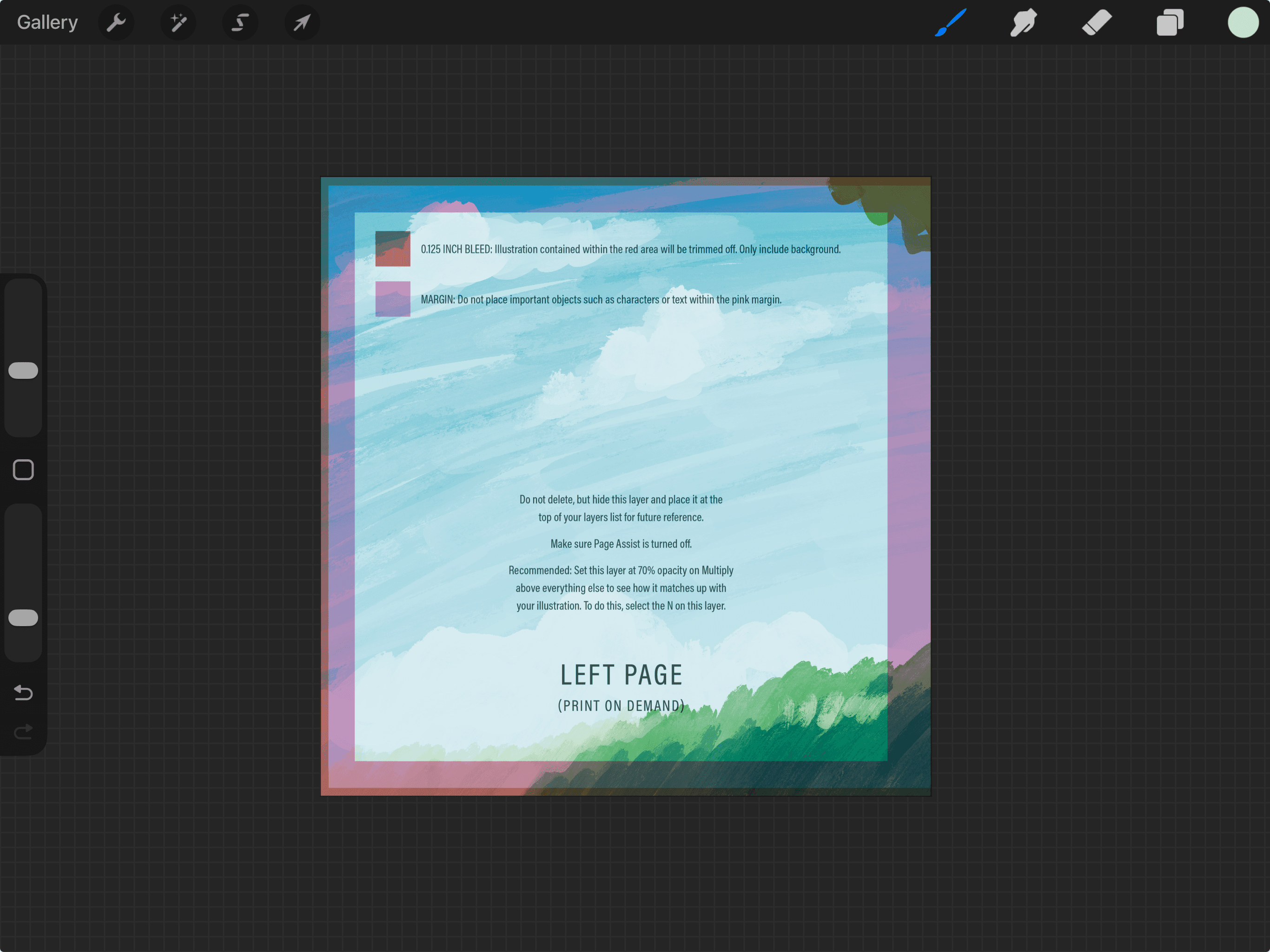
Task: Select the Brush tool
Action: coord(950,22)
